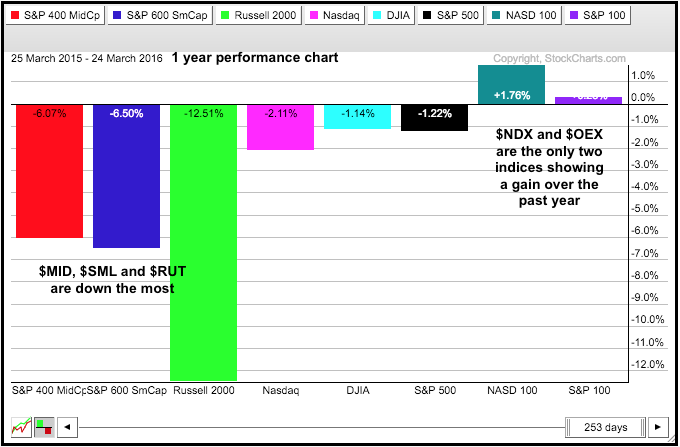Image resolution: width=680 pixels, height=447 pixels.
Task: Click the date range slider track
Action: click(x=320, y=427)
